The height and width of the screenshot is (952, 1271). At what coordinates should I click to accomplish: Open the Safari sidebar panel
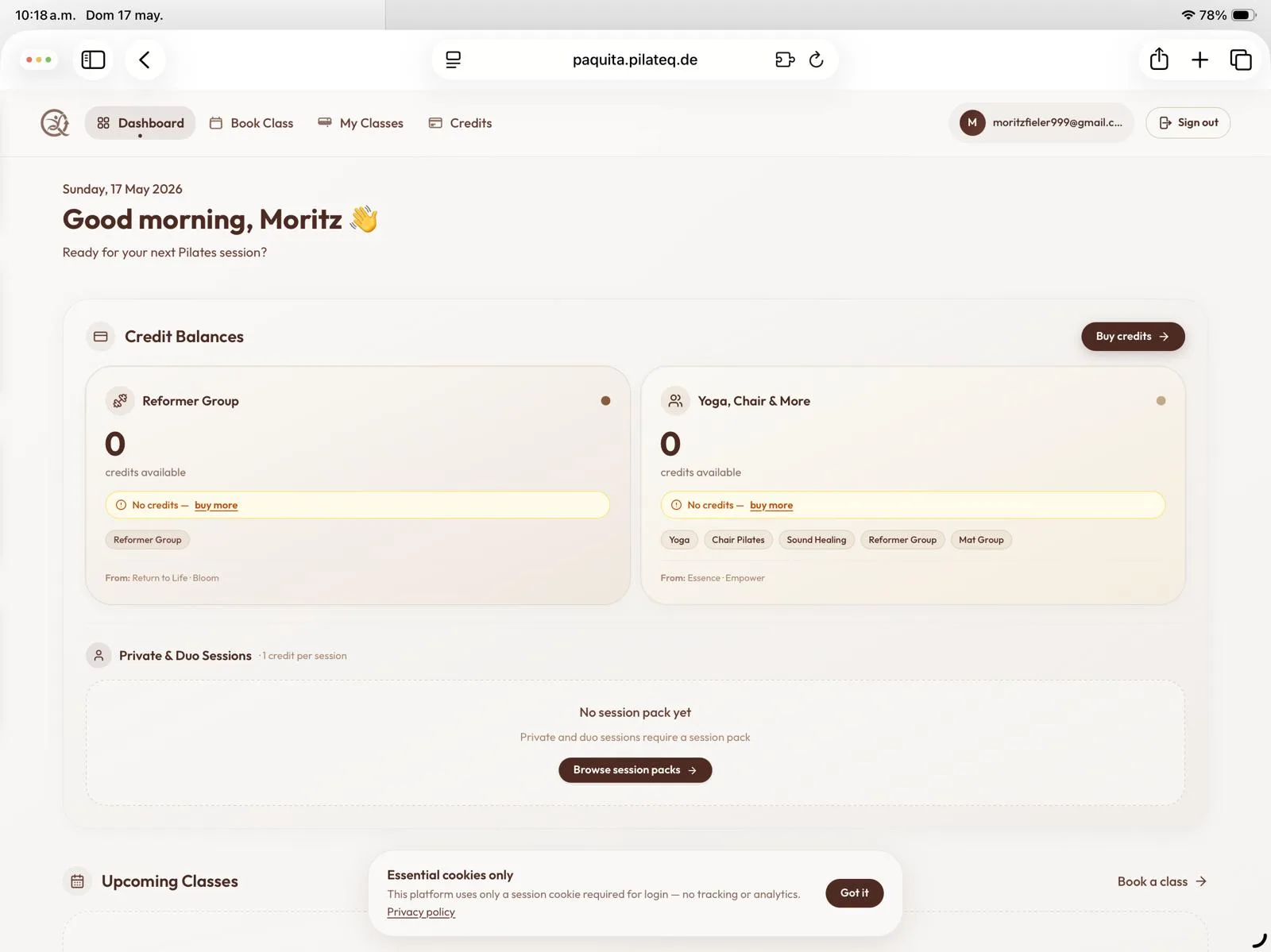click(93, 60)
